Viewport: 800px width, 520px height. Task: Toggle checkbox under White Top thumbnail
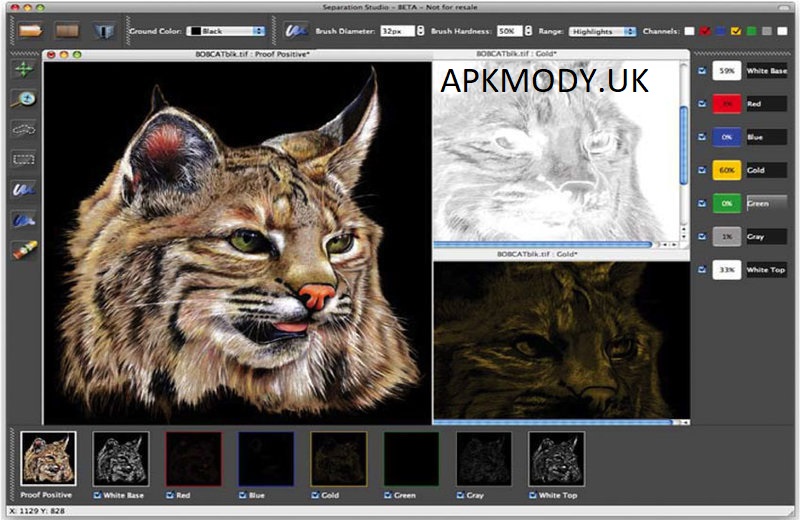click(x=533, y=495)
